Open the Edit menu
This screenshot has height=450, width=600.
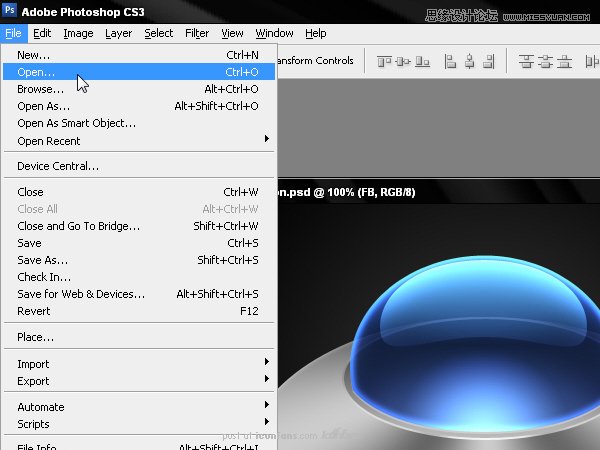coord(42,33)
